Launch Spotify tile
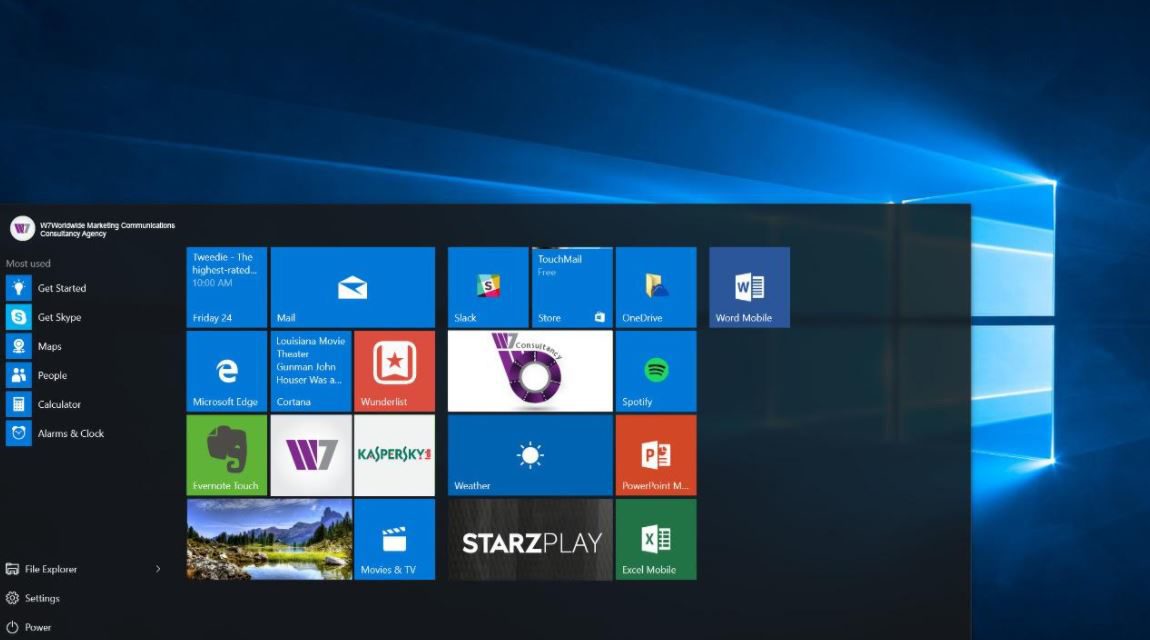 656,371
